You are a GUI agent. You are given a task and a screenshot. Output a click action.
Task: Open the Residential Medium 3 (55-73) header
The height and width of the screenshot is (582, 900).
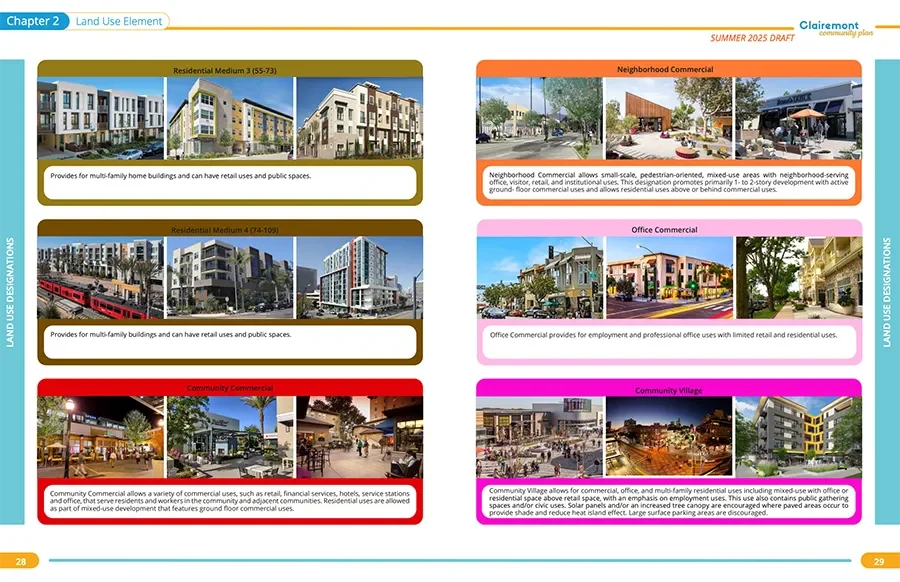coord(228,68)
